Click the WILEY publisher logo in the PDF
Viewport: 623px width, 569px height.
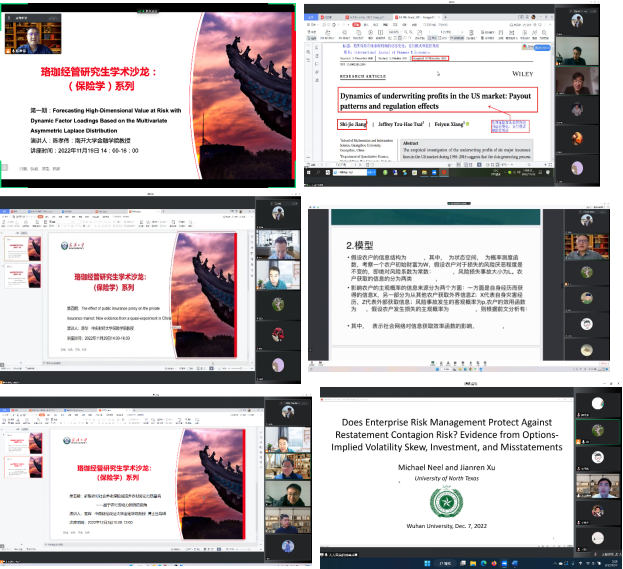click(516, 73)
